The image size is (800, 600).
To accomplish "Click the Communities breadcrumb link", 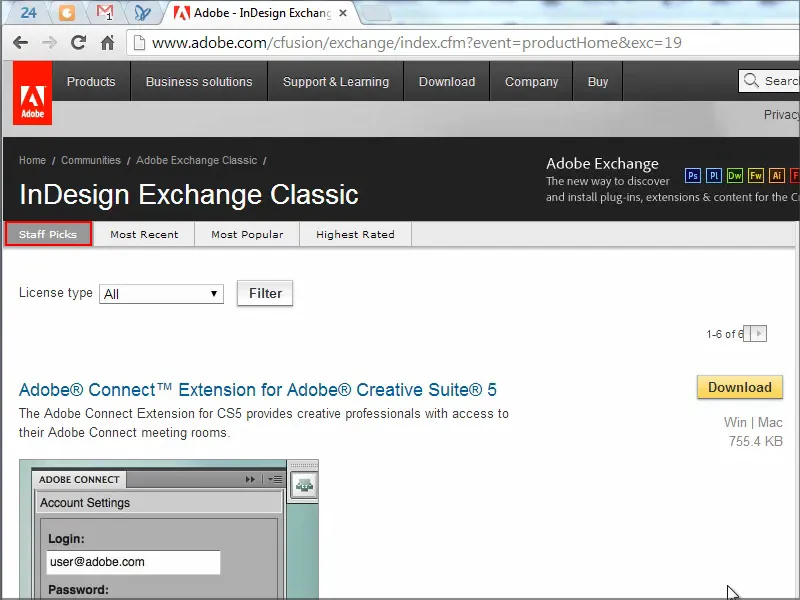I will click(x=91, y=160).
